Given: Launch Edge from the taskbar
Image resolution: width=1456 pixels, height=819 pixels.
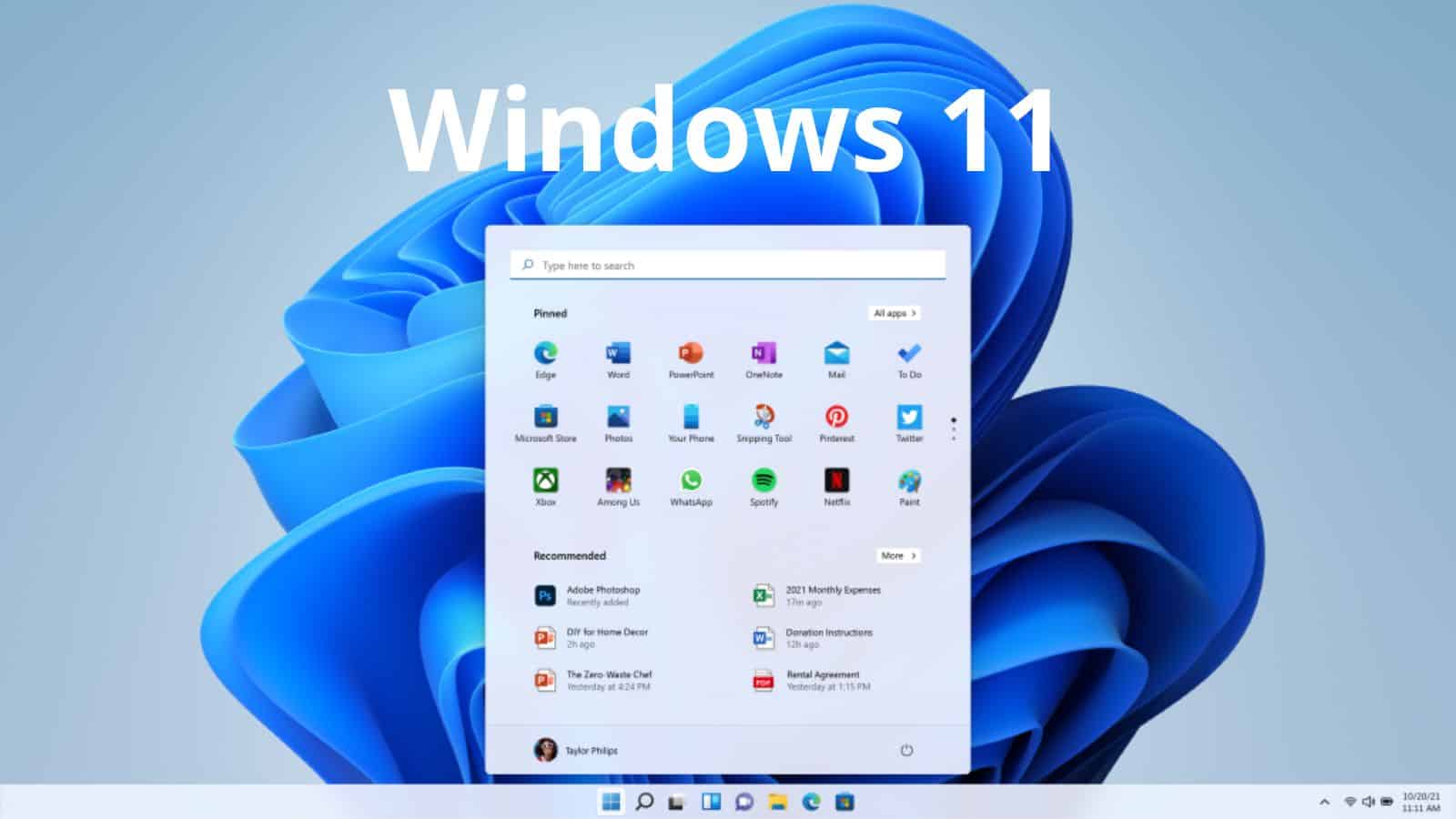Looking at the screenshot, I should click(x=811, y=801).
